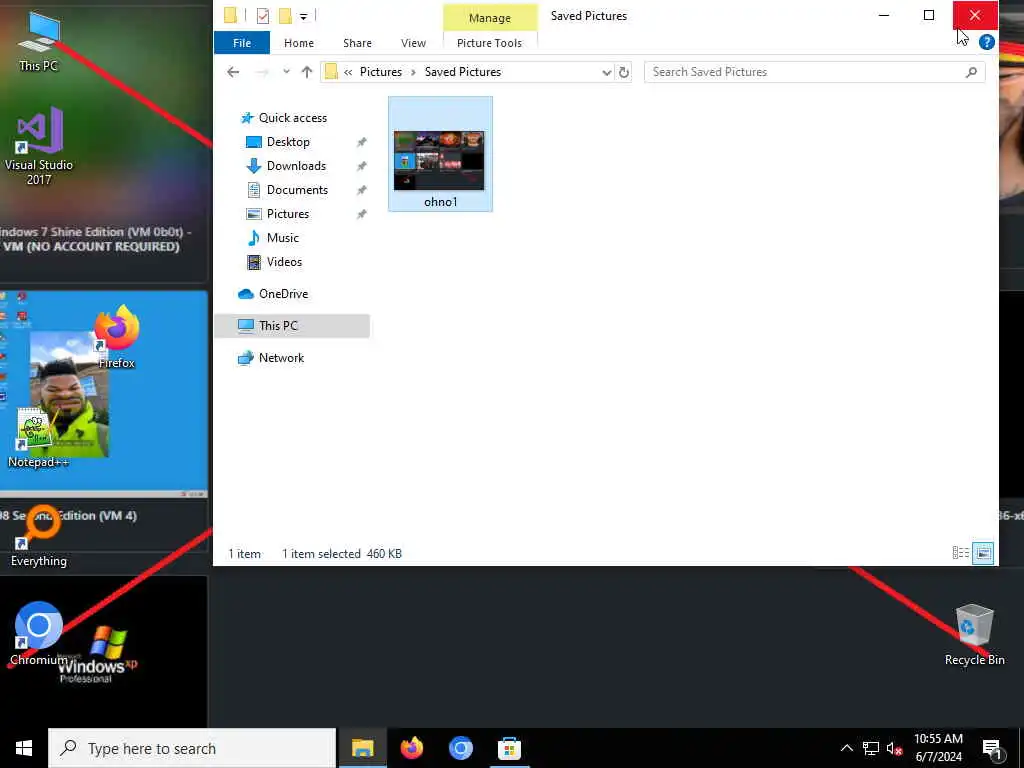Click the taskbar Type here to search box

click(192, 748)
